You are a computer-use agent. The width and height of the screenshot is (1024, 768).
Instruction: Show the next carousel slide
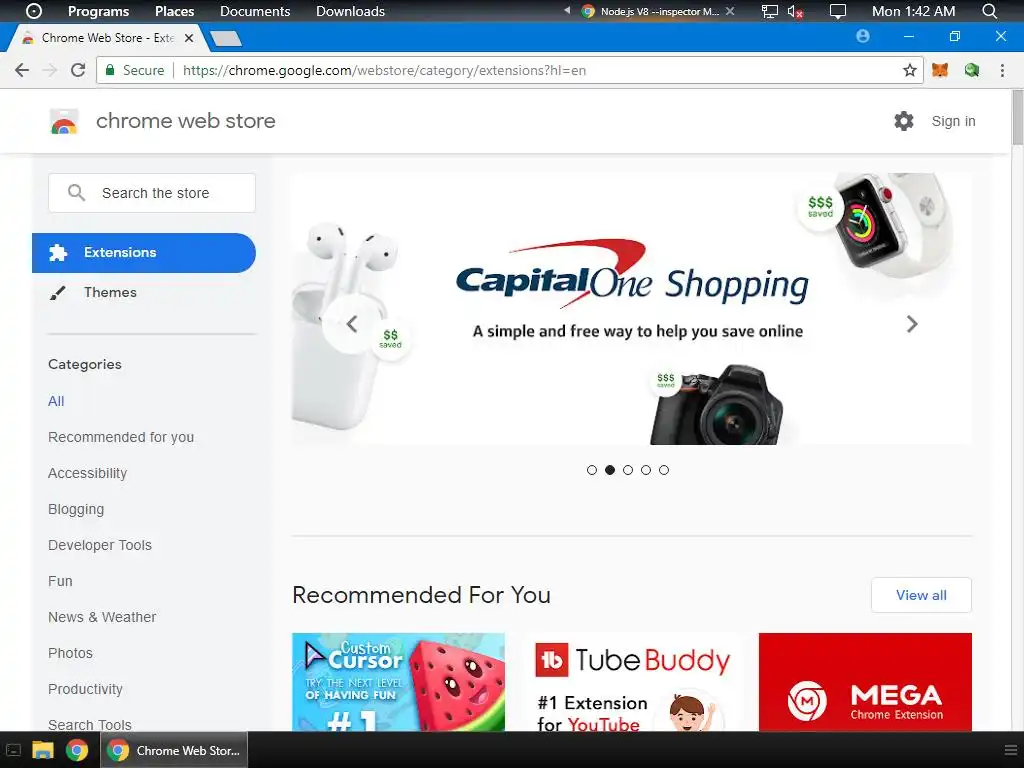click(x=912, y=324)
